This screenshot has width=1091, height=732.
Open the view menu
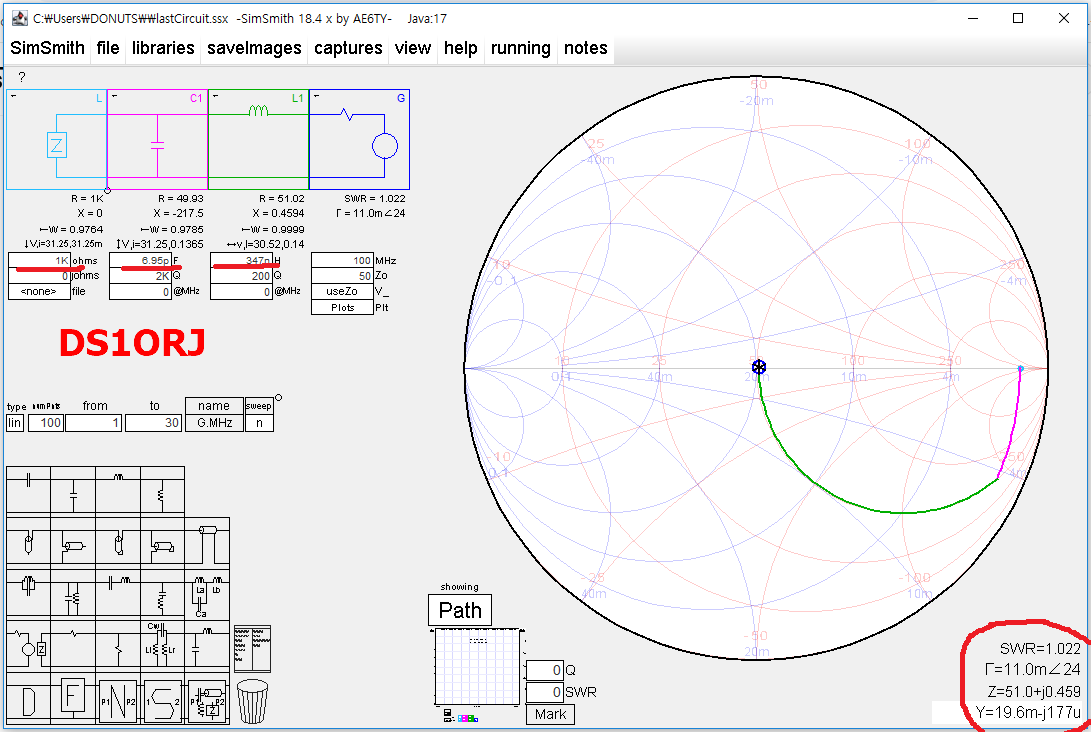point(413,48)
